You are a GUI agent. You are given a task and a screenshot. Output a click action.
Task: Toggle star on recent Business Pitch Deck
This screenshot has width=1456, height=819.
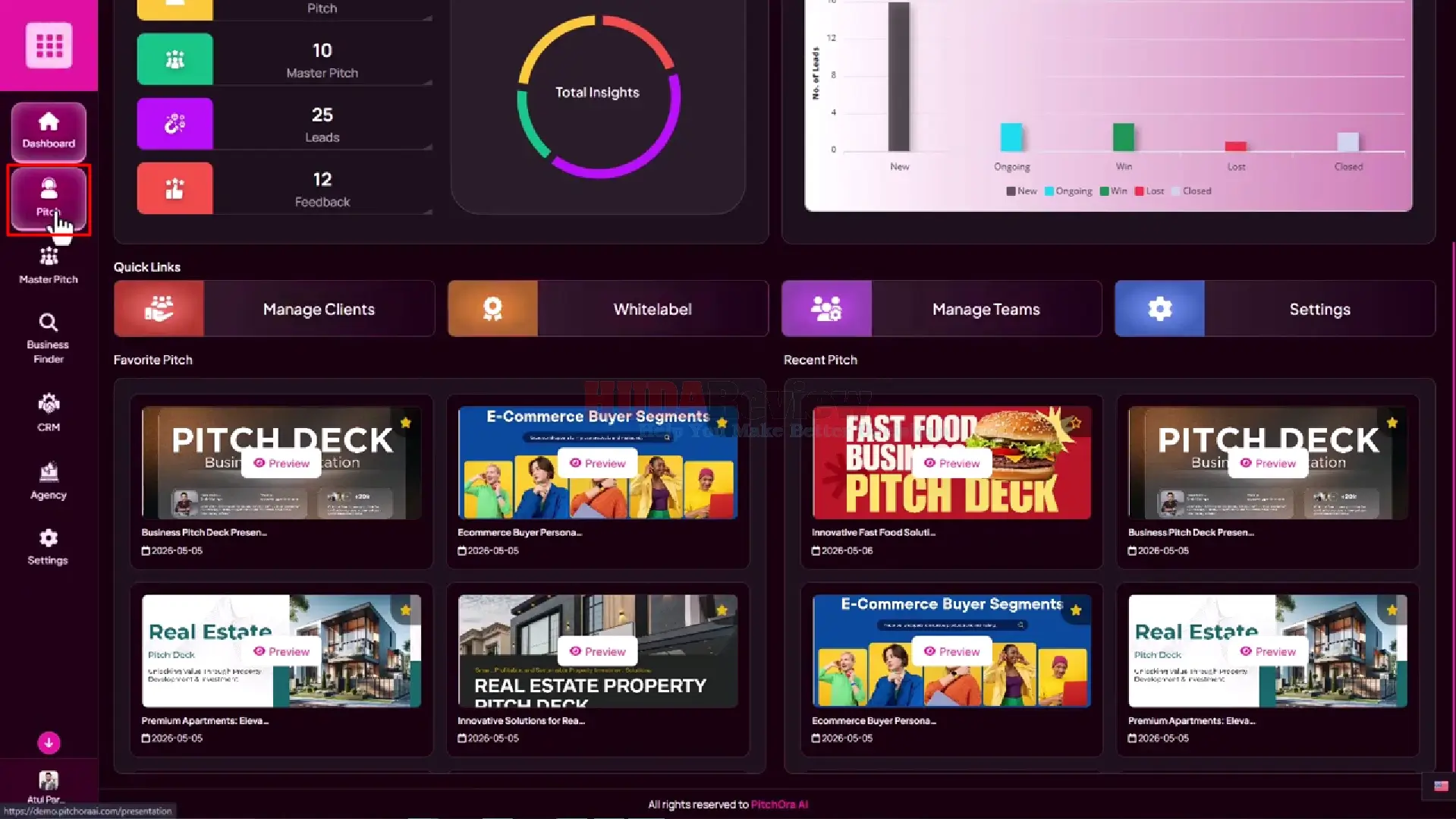[x=1392, y=423]
